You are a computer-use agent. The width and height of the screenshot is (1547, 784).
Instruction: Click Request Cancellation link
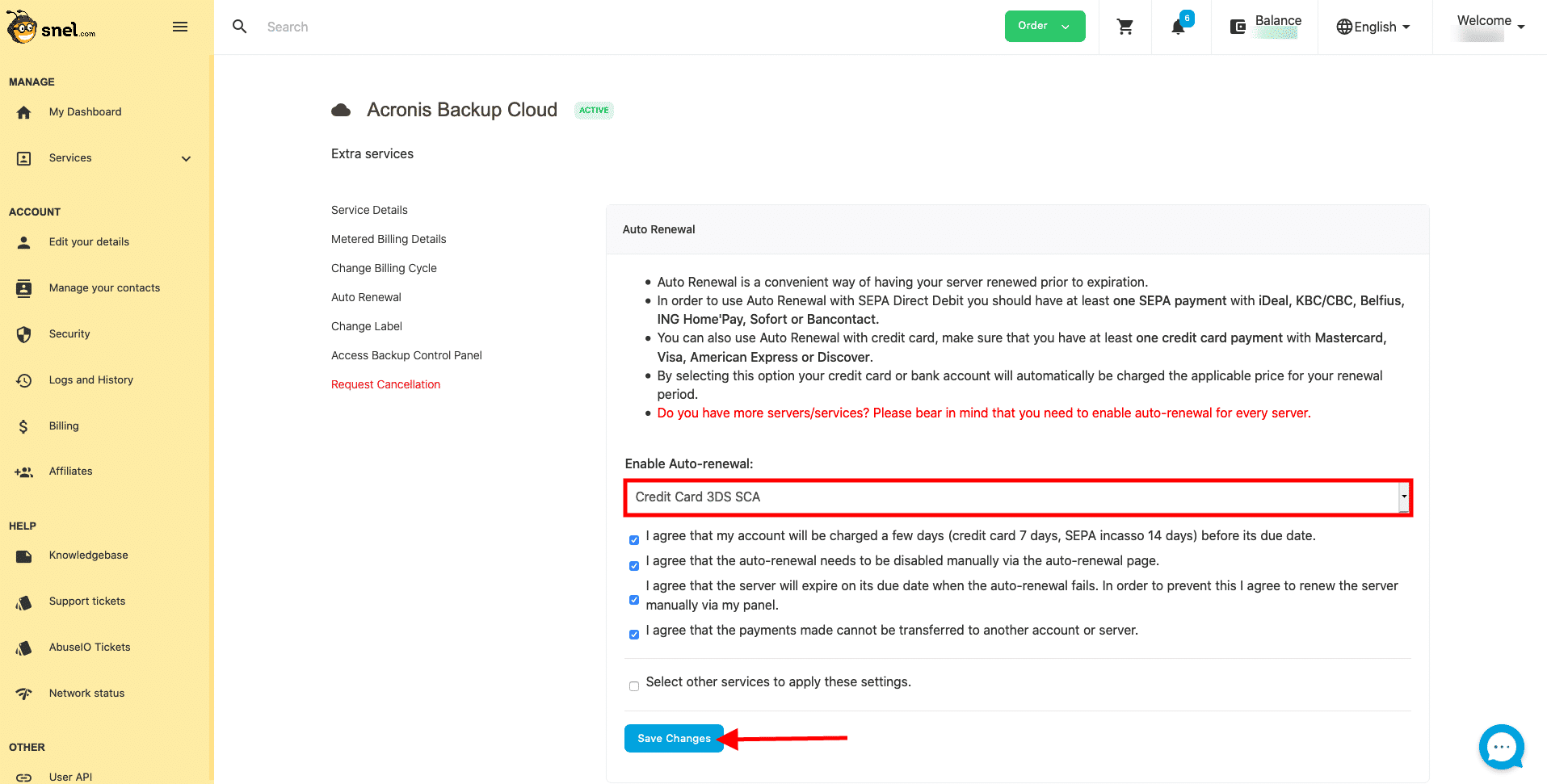[x=385, y=384]
